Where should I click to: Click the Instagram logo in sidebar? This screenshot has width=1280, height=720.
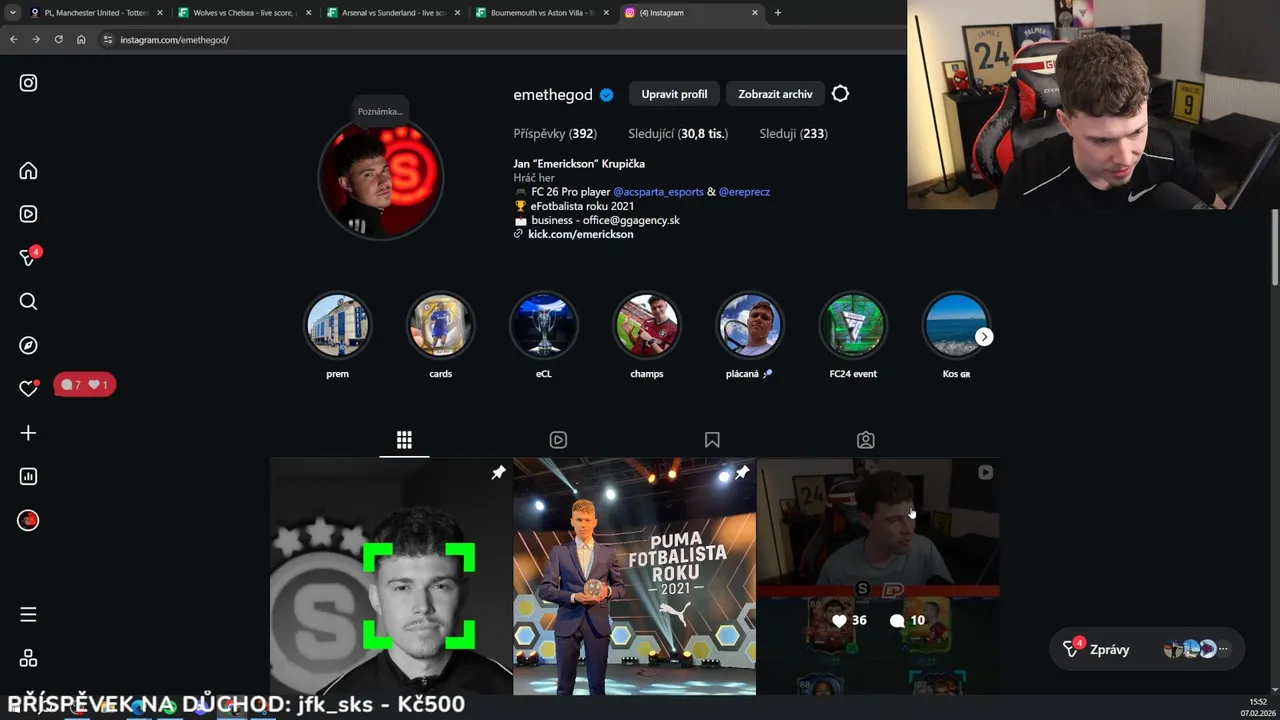pos(28,83)
